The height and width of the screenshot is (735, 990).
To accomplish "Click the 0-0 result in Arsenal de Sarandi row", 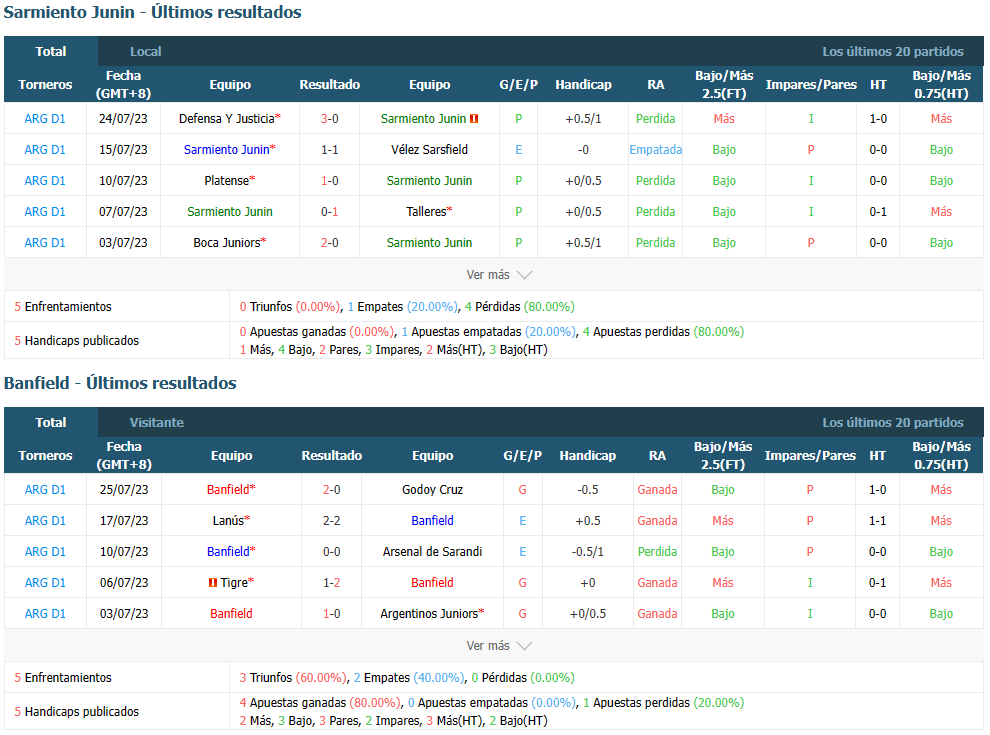I will click(331, 551).
